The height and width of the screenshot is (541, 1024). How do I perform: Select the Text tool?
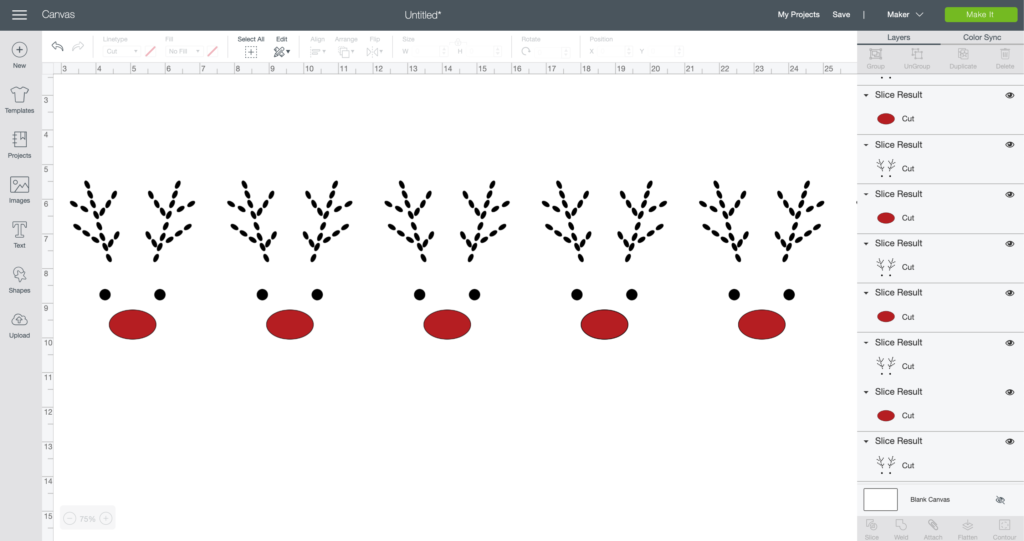tap(20, 235)
